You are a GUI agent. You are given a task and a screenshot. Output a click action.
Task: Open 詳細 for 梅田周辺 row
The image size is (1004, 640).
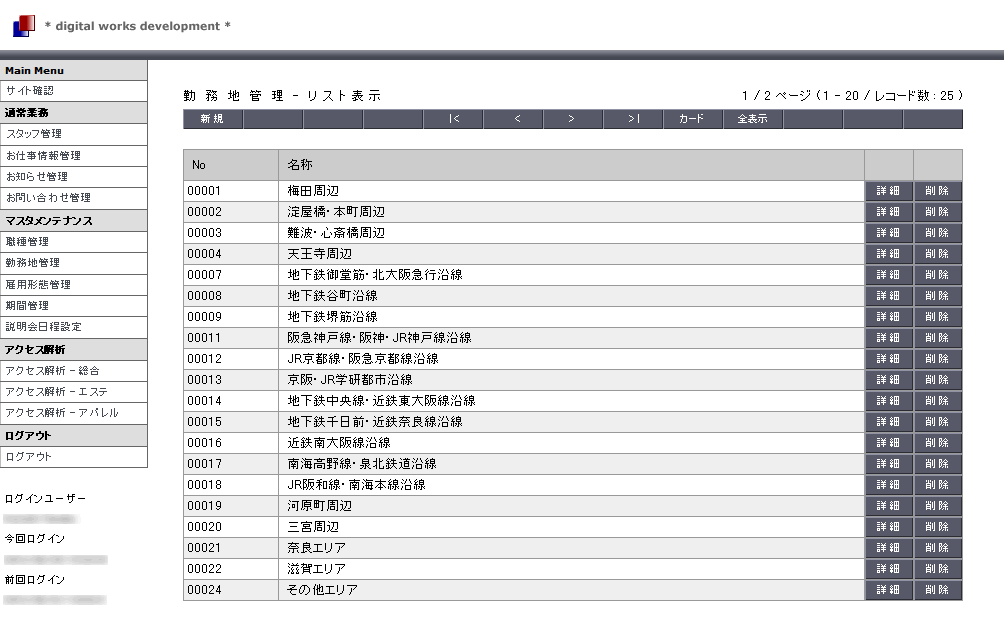click(x=889, y=191)
